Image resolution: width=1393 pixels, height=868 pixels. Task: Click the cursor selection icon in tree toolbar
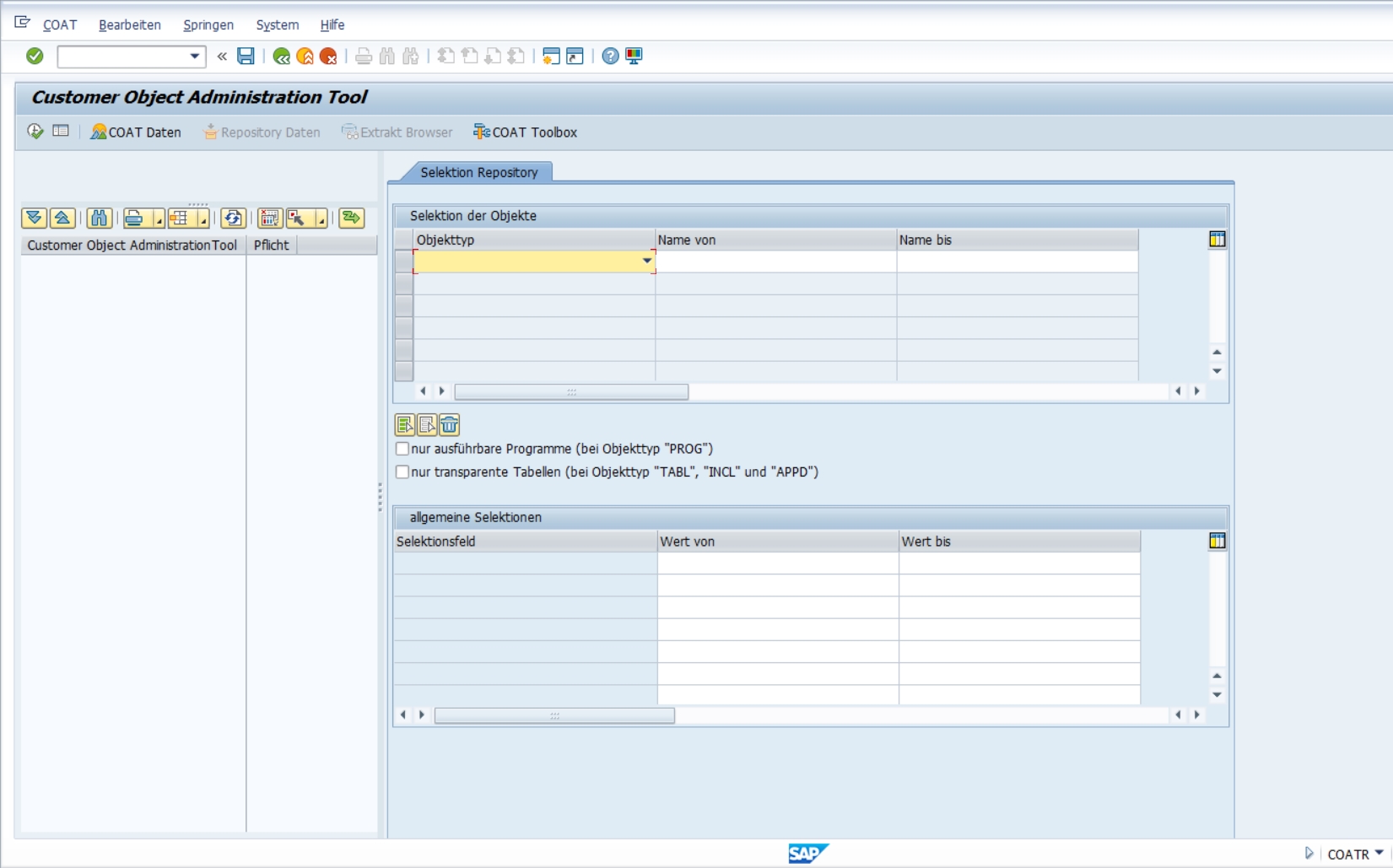pyautogui.click(x=297, y=218)
